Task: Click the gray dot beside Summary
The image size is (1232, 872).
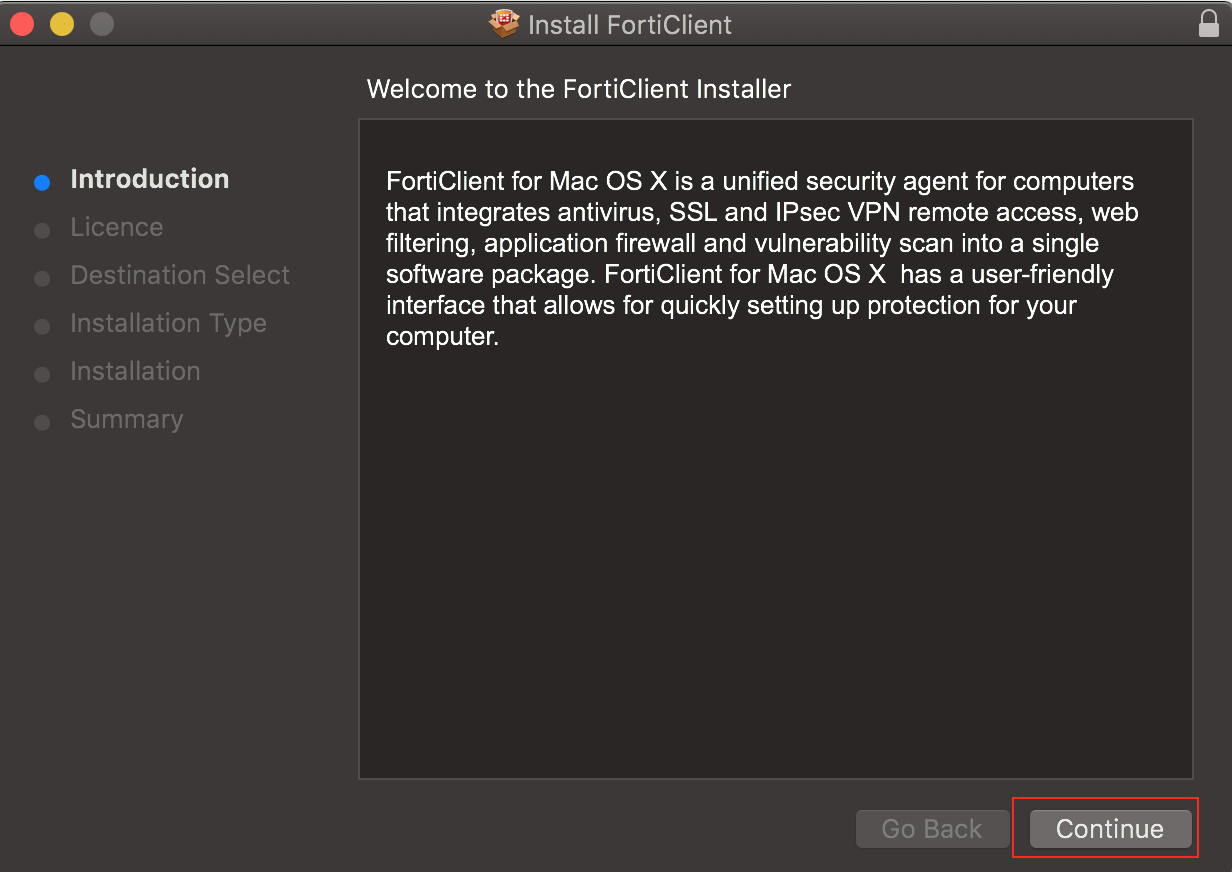Action: tap(42, 421)
